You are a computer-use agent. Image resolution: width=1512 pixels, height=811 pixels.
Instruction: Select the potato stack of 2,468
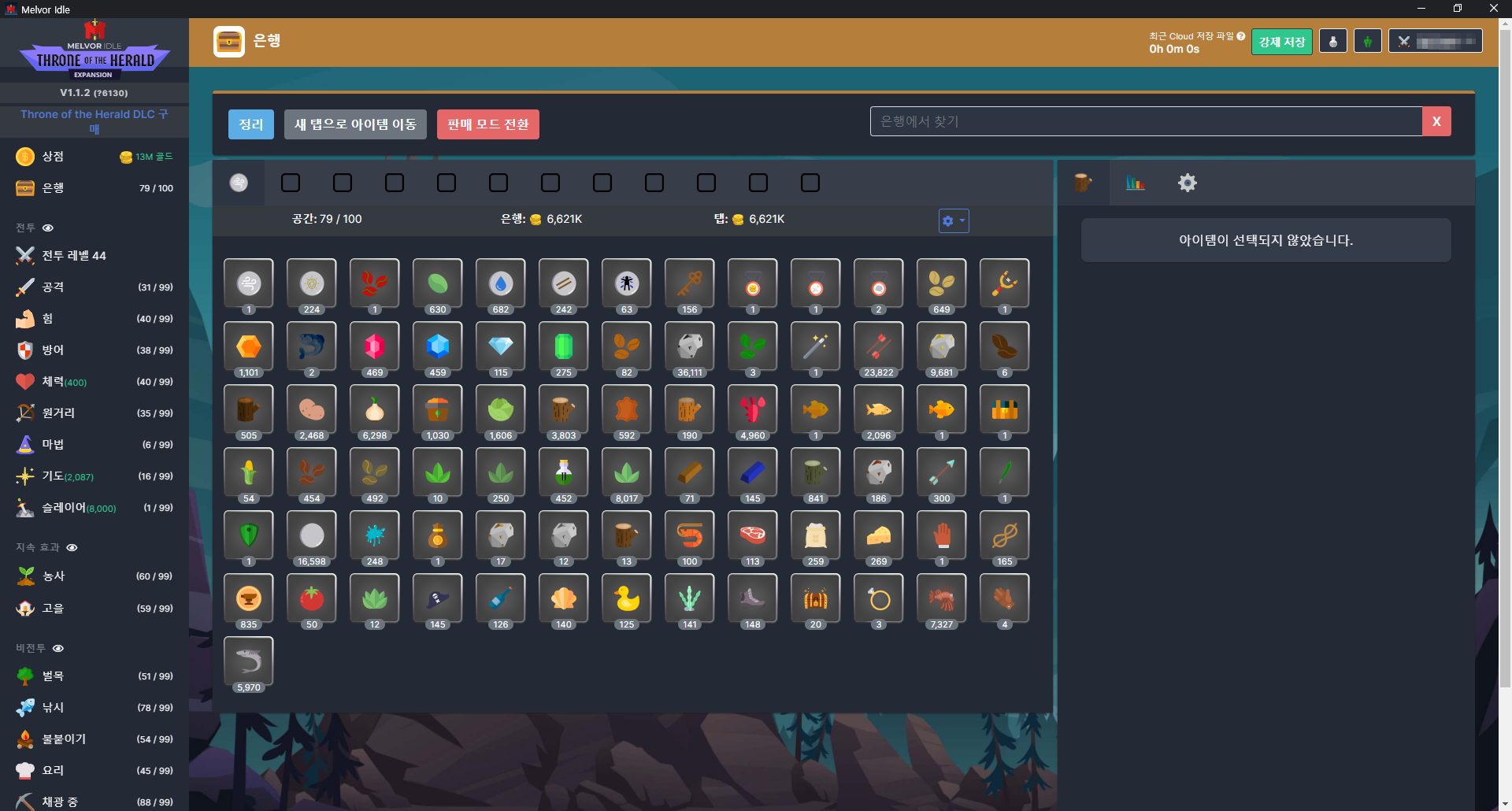tap(312, 409)
